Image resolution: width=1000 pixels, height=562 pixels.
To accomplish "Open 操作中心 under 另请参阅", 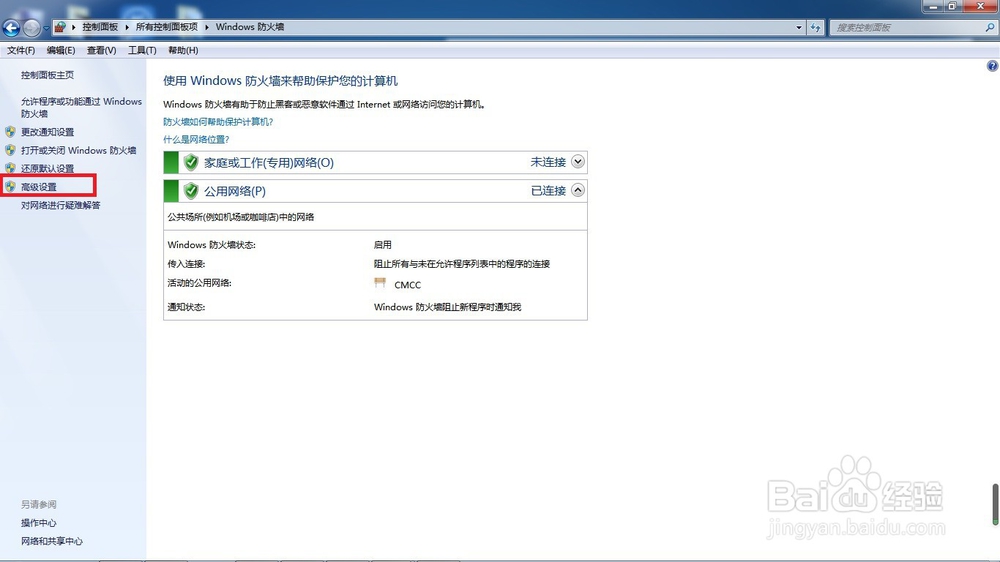I will [x=39, y=523].
